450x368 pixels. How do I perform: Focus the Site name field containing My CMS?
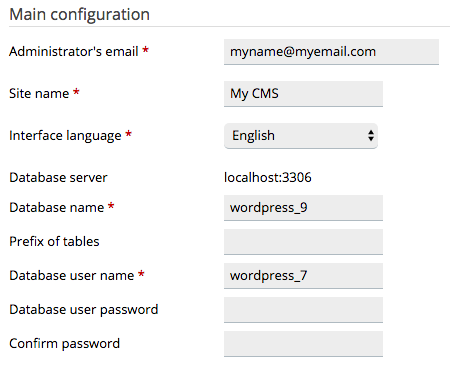click(303, 94)
